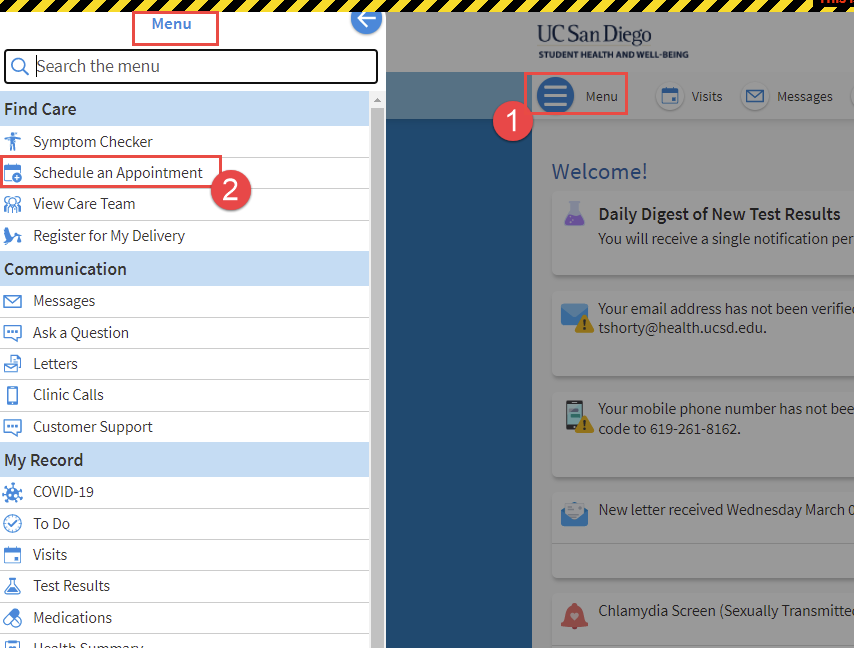Select Schedule an Appointment menu item

(185, 173)
